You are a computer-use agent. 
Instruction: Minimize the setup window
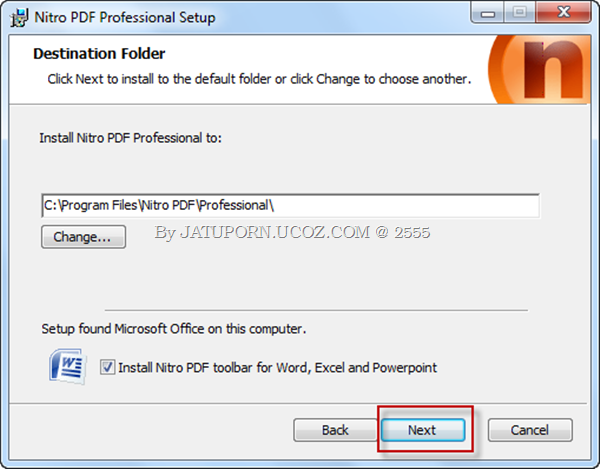(x=488, y=13)
